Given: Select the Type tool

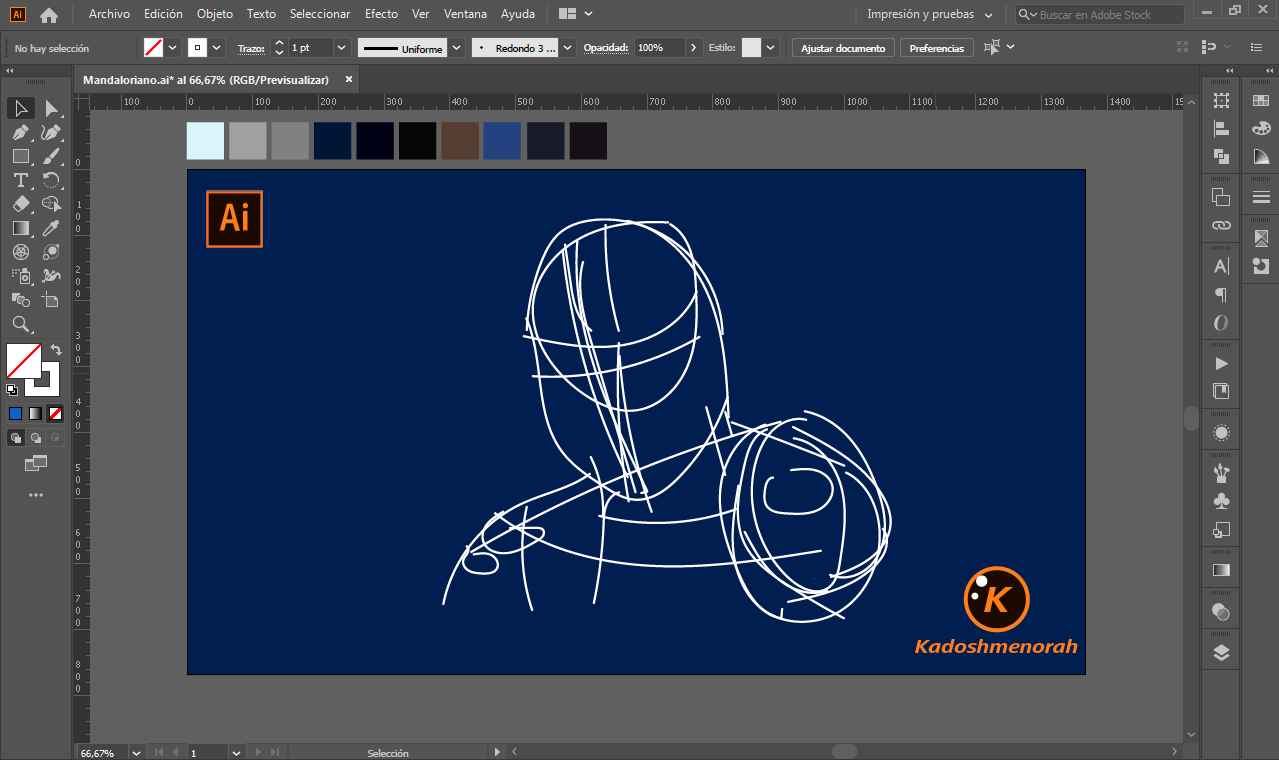Looking at the screenshot, I should [x=21, y=180].
